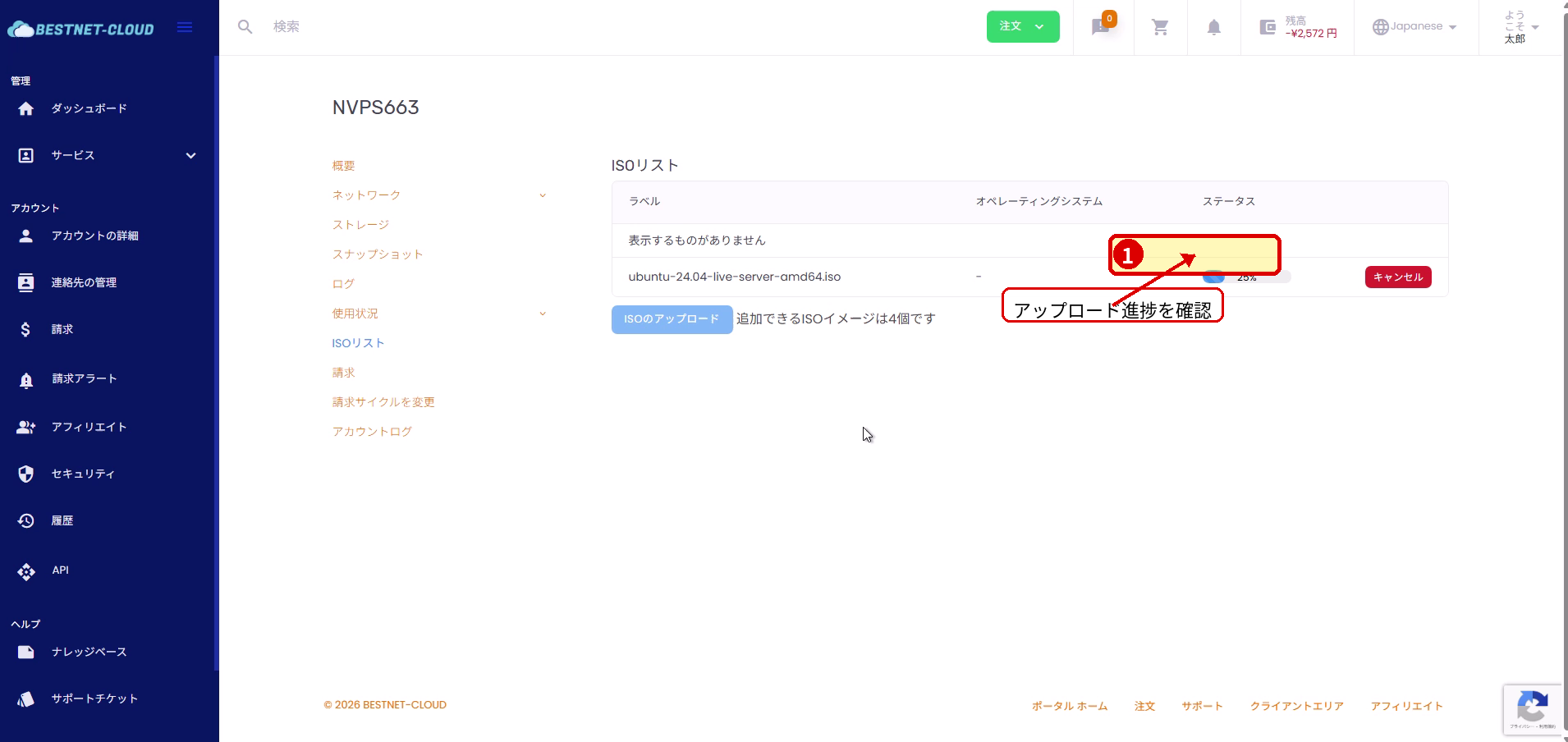Open the green 注文 dropdown button
Screen dimensions: 1568x742
coord(1022,26)
